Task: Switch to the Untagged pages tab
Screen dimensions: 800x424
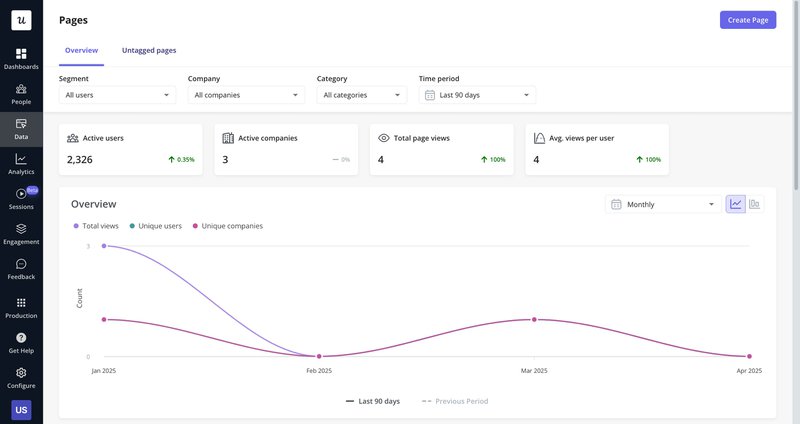Action: pos(149,50)
